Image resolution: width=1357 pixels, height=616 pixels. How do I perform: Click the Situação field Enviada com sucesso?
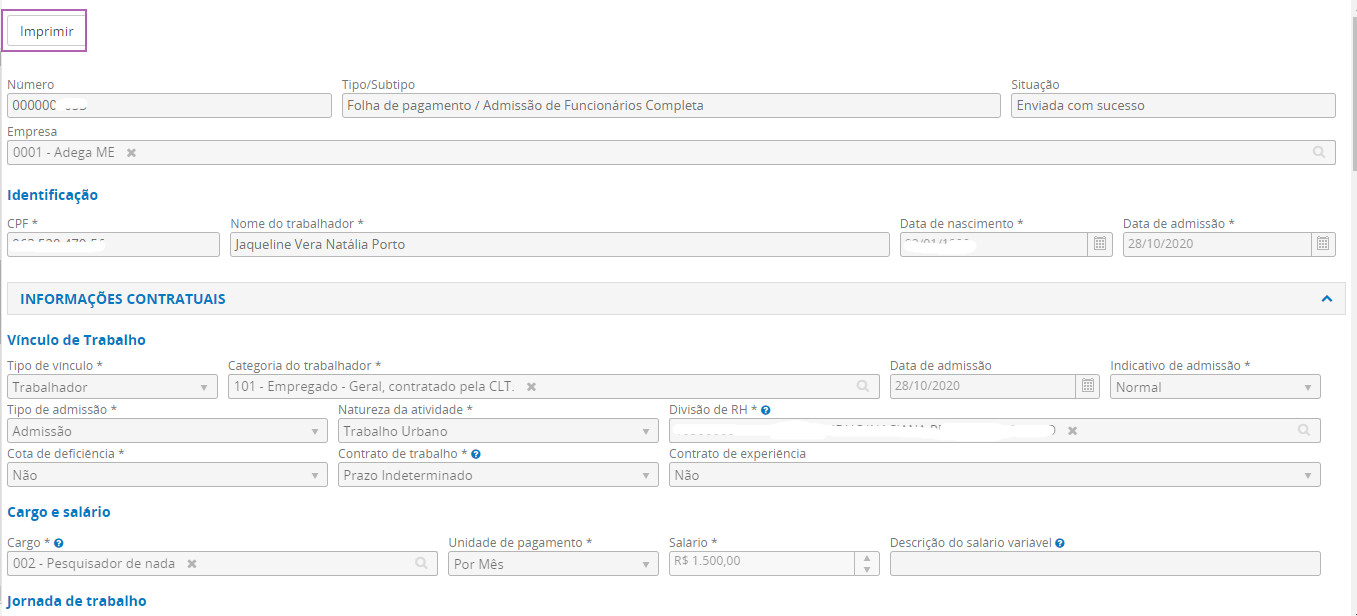click(1173, 105)
